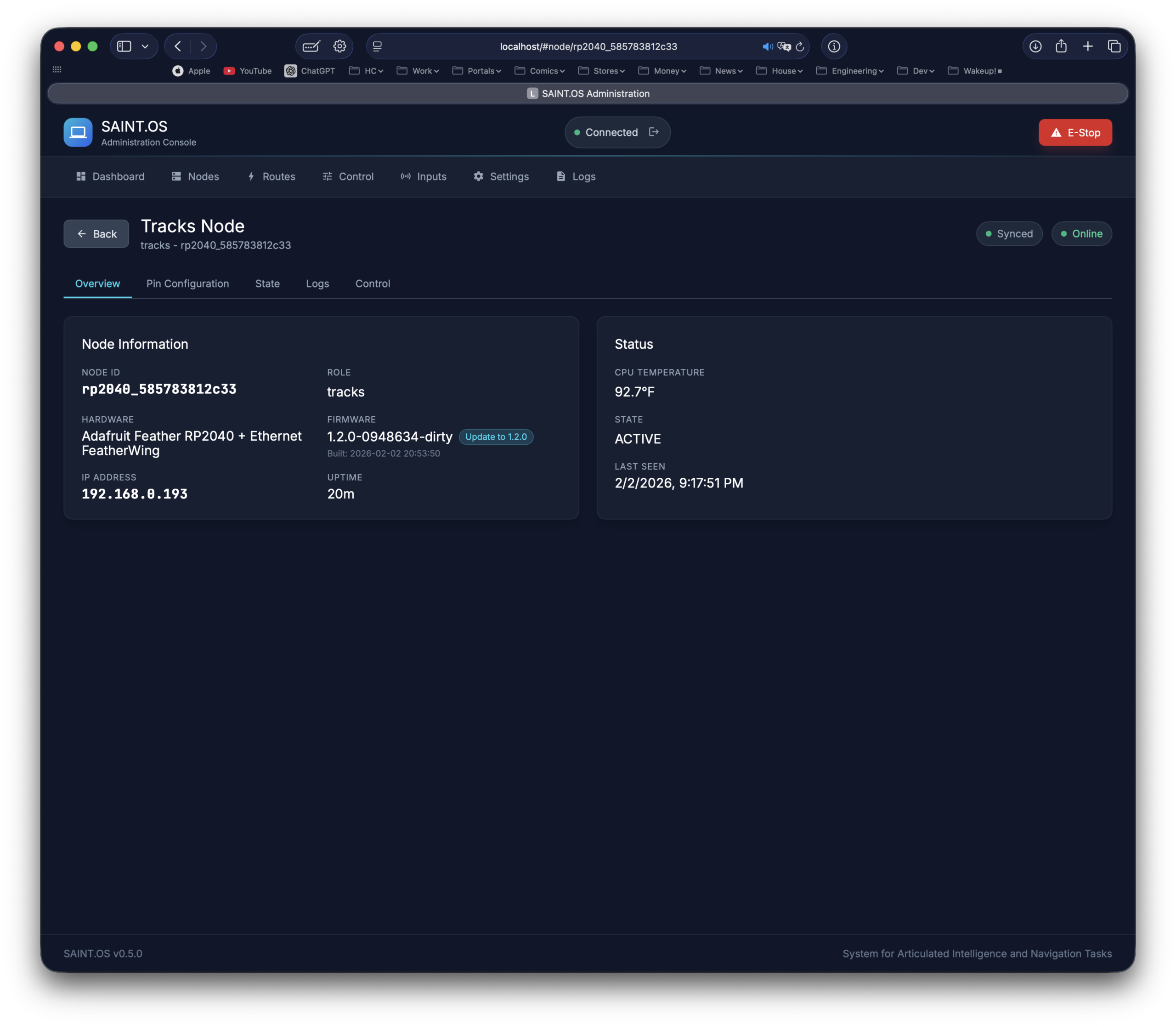This screenshot has width=1176, height=1026.
Task: Expand the Dev bookmarks folder
Action: pos(916,71)
